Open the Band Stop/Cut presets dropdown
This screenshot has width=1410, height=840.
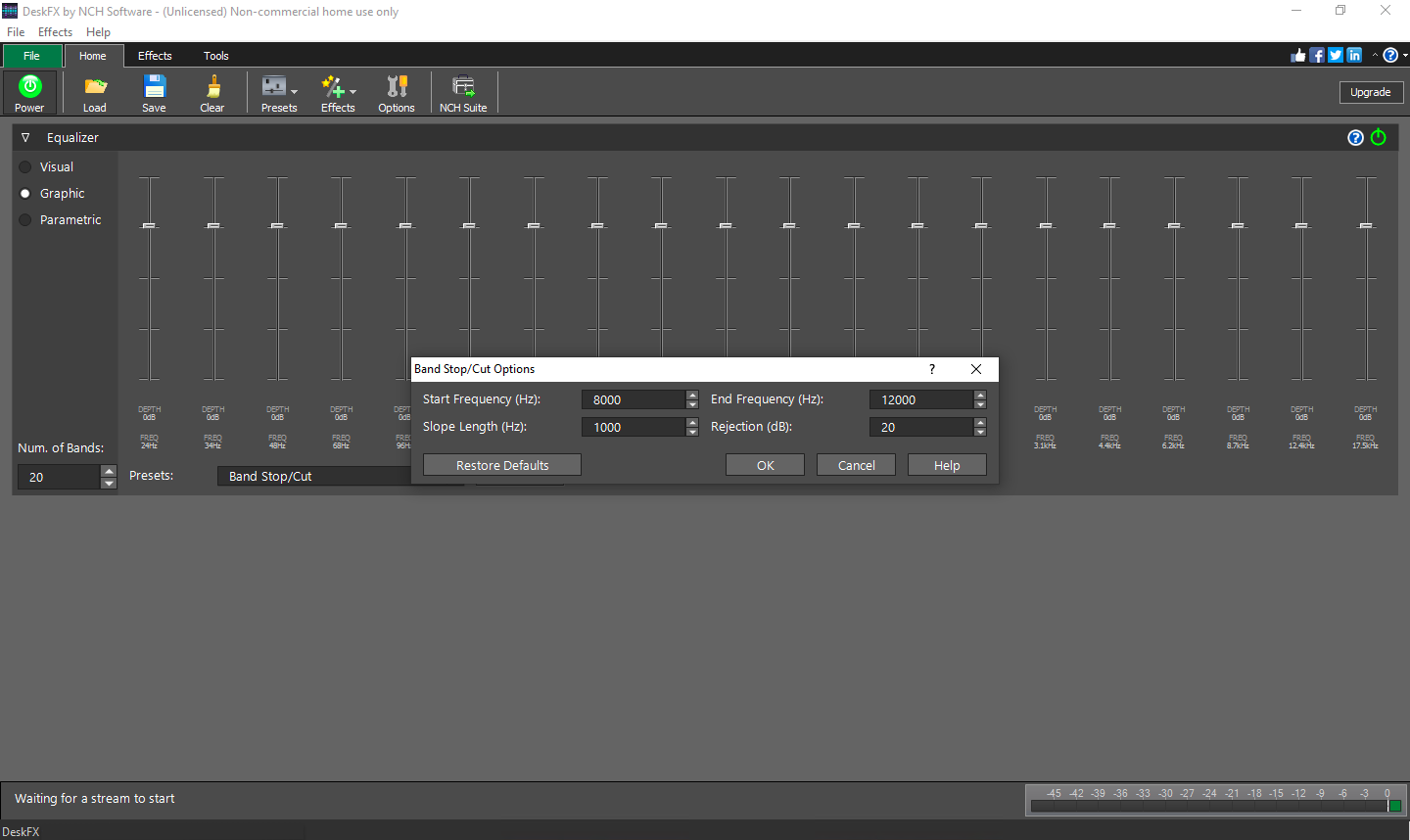click(315, 476)
